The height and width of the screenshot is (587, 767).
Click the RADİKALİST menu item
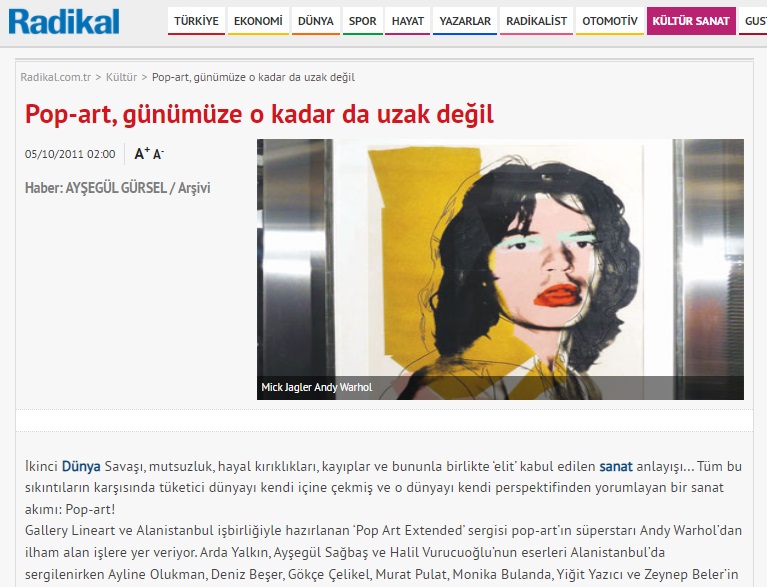(536, 21)
